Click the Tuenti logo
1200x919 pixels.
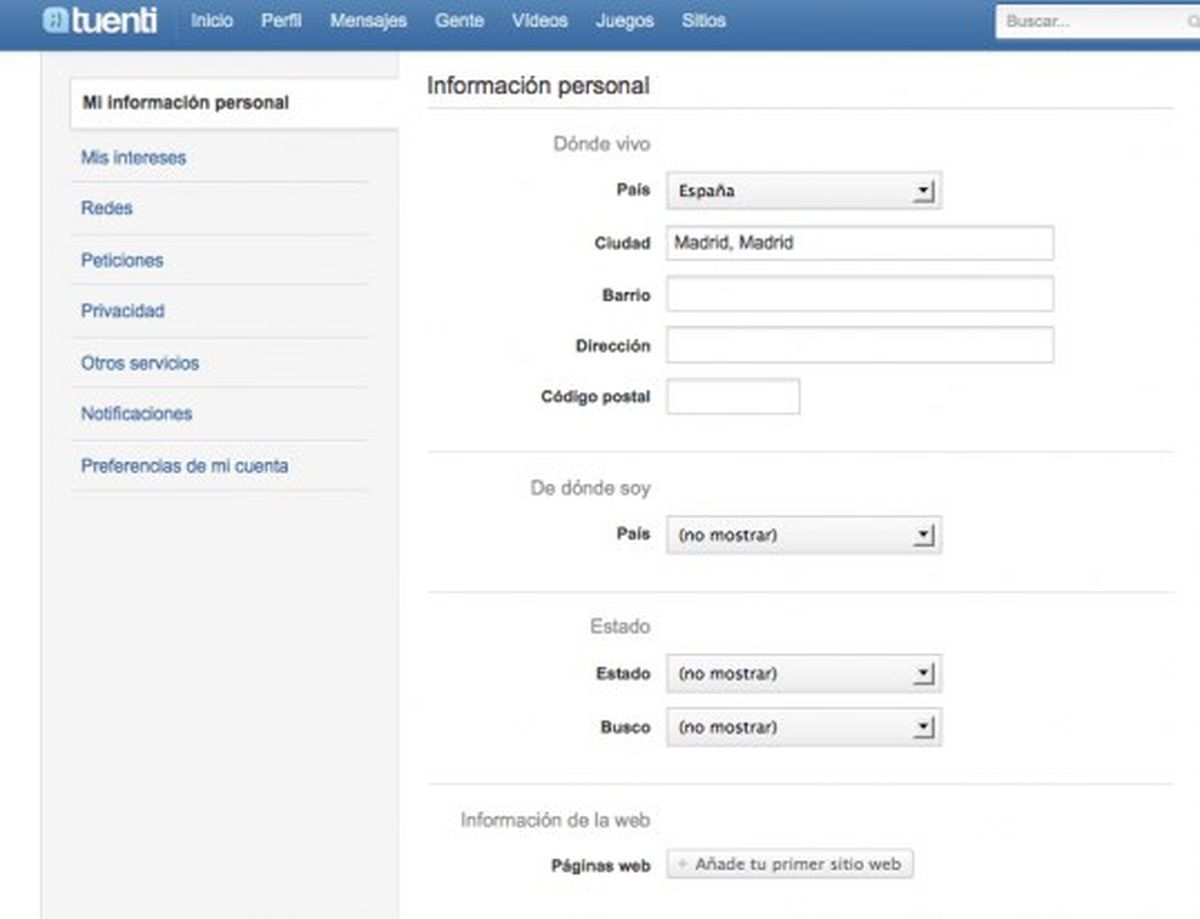click(100, 21)
